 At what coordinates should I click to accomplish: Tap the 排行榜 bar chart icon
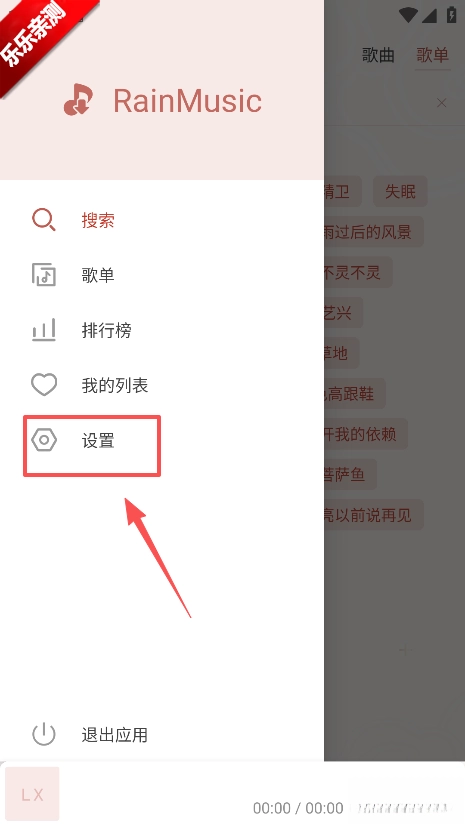click(44, 330)
